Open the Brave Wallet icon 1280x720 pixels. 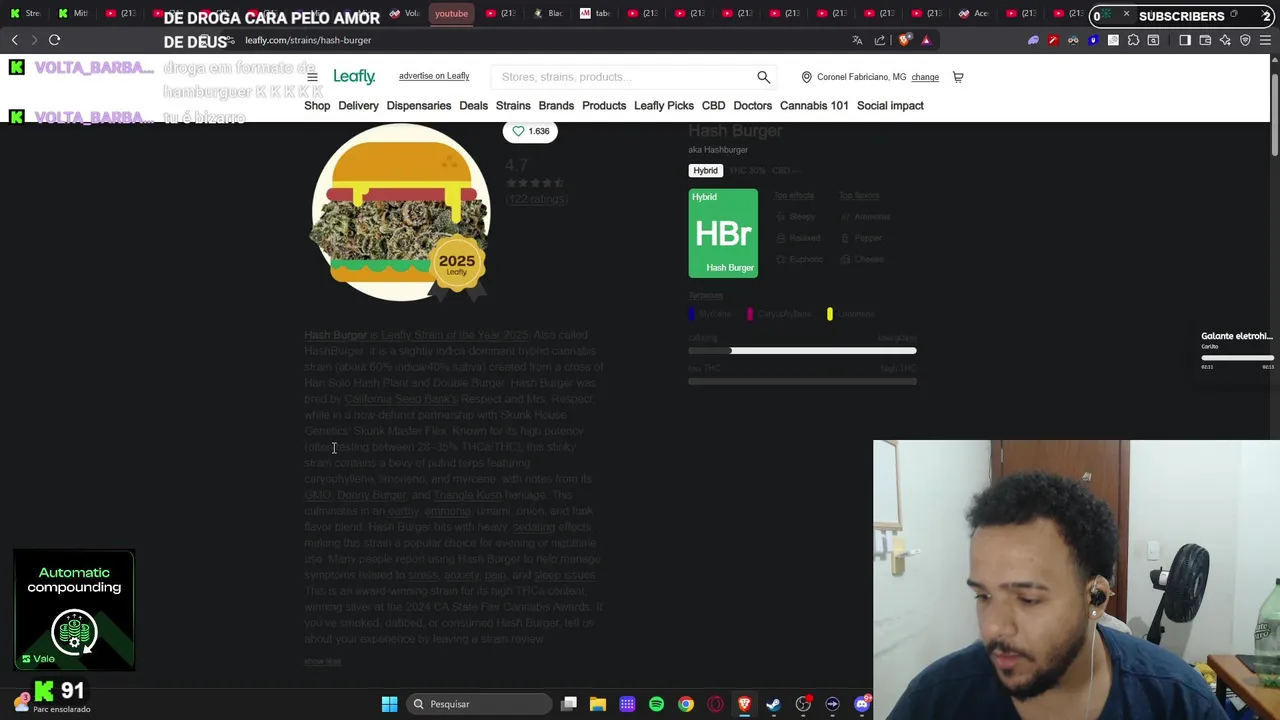1205,40
